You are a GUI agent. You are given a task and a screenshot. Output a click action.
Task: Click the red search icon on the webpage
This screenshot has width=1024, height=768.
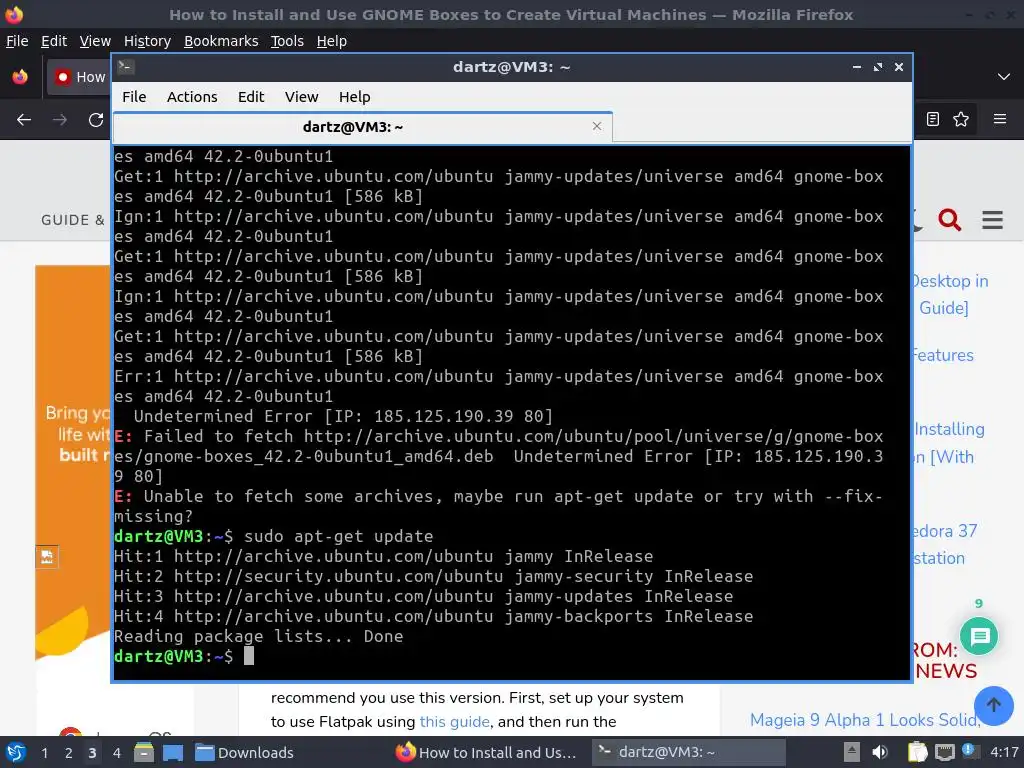[x=950, y=220]
